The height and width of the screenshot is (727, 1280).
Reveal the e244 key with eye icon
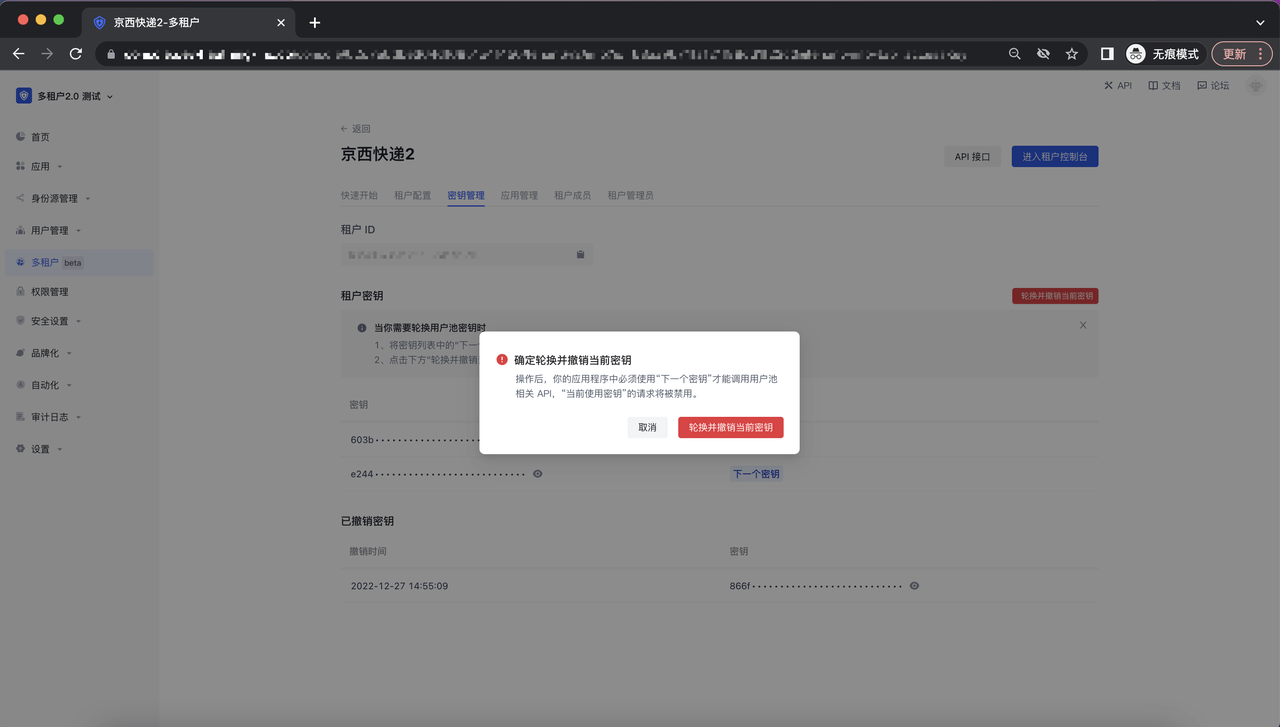[x=538, y=474]
